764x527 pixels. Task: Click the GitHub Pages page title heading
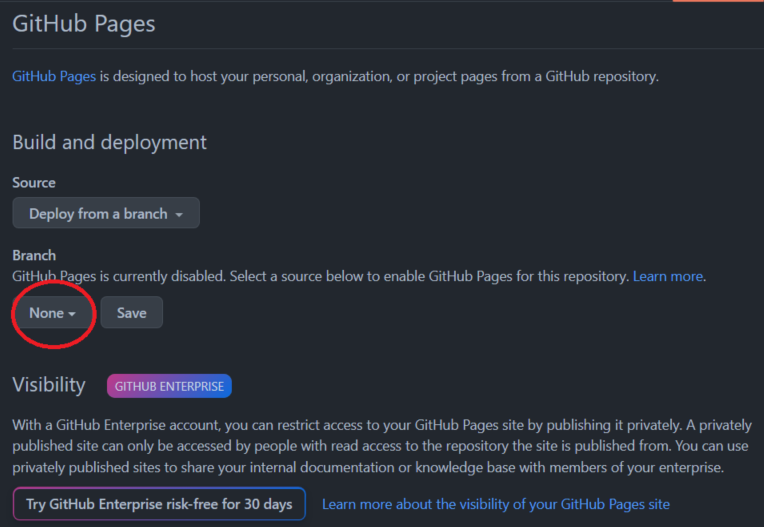point(84,24)
